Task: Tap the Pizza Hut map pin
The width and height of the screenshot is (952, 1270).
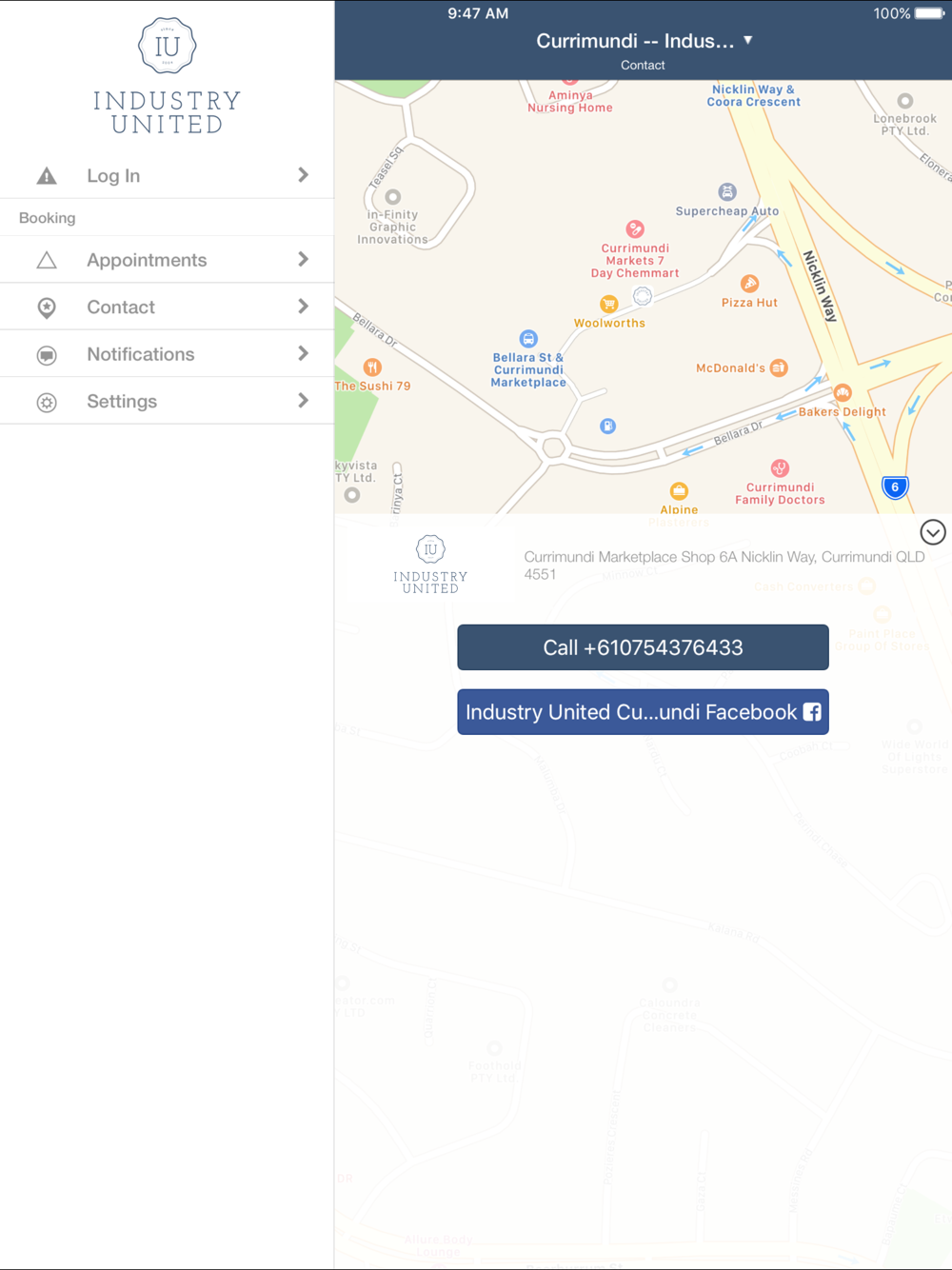Action: 750,284
